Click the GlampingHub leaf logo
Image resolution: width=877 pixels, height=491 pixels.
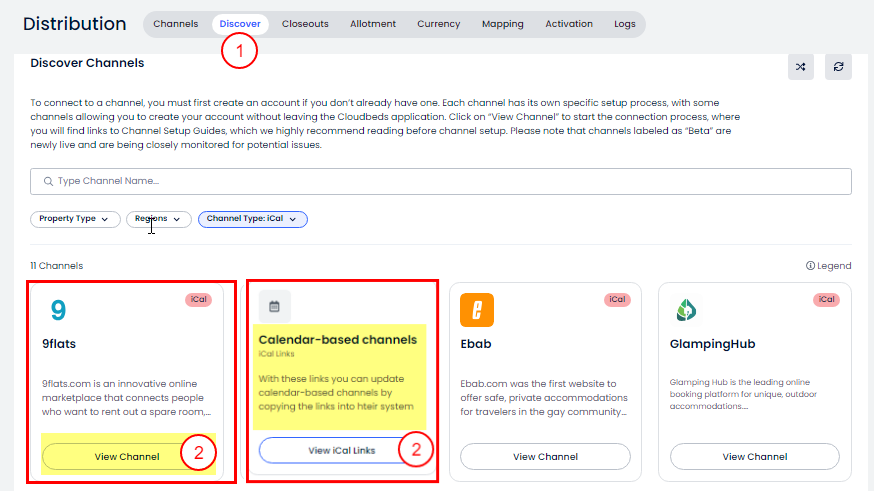pyautogui.click(x=686, y=311)
